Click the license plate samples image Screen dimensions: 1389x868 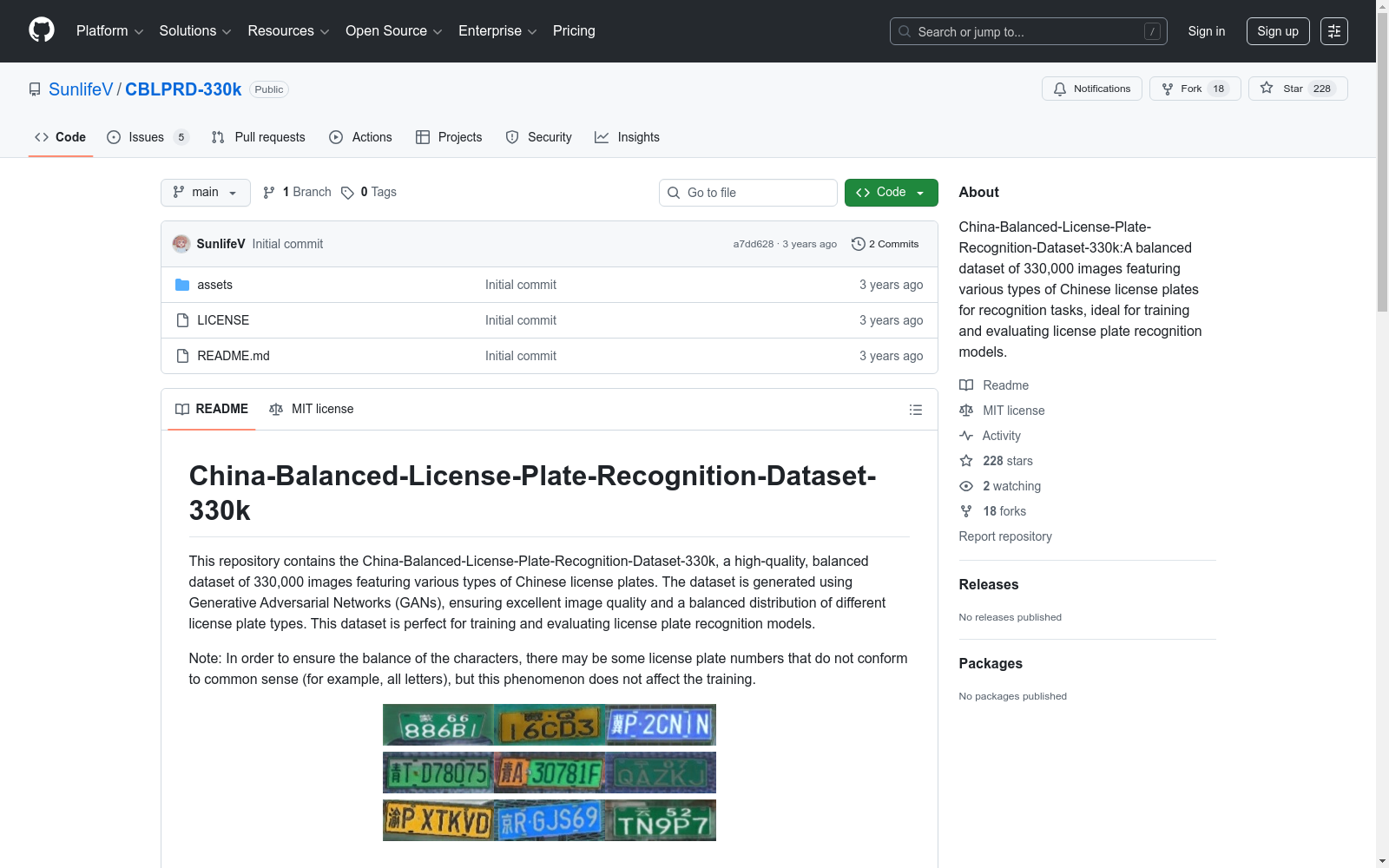pyautogui.click(x=550, y=773)
